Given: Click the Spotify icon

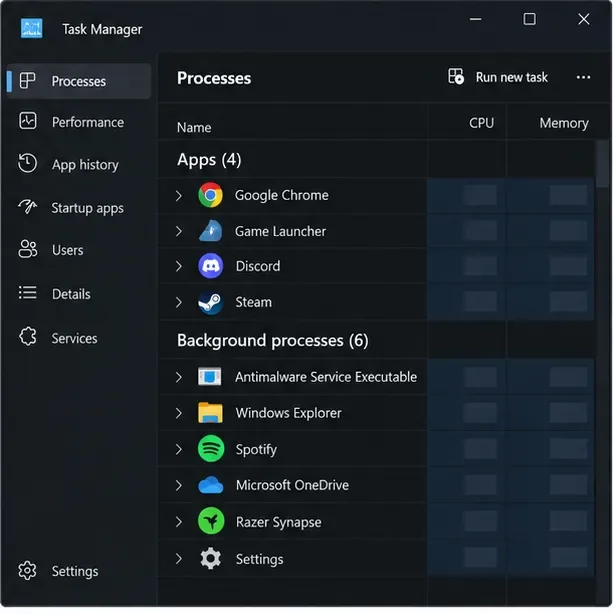Looking at the screenshot, I should 211,449.
